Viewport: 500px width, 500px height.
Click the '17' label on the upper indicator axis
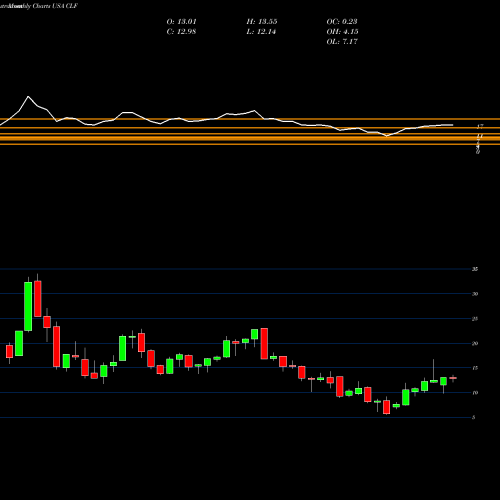tap(480, 127)
